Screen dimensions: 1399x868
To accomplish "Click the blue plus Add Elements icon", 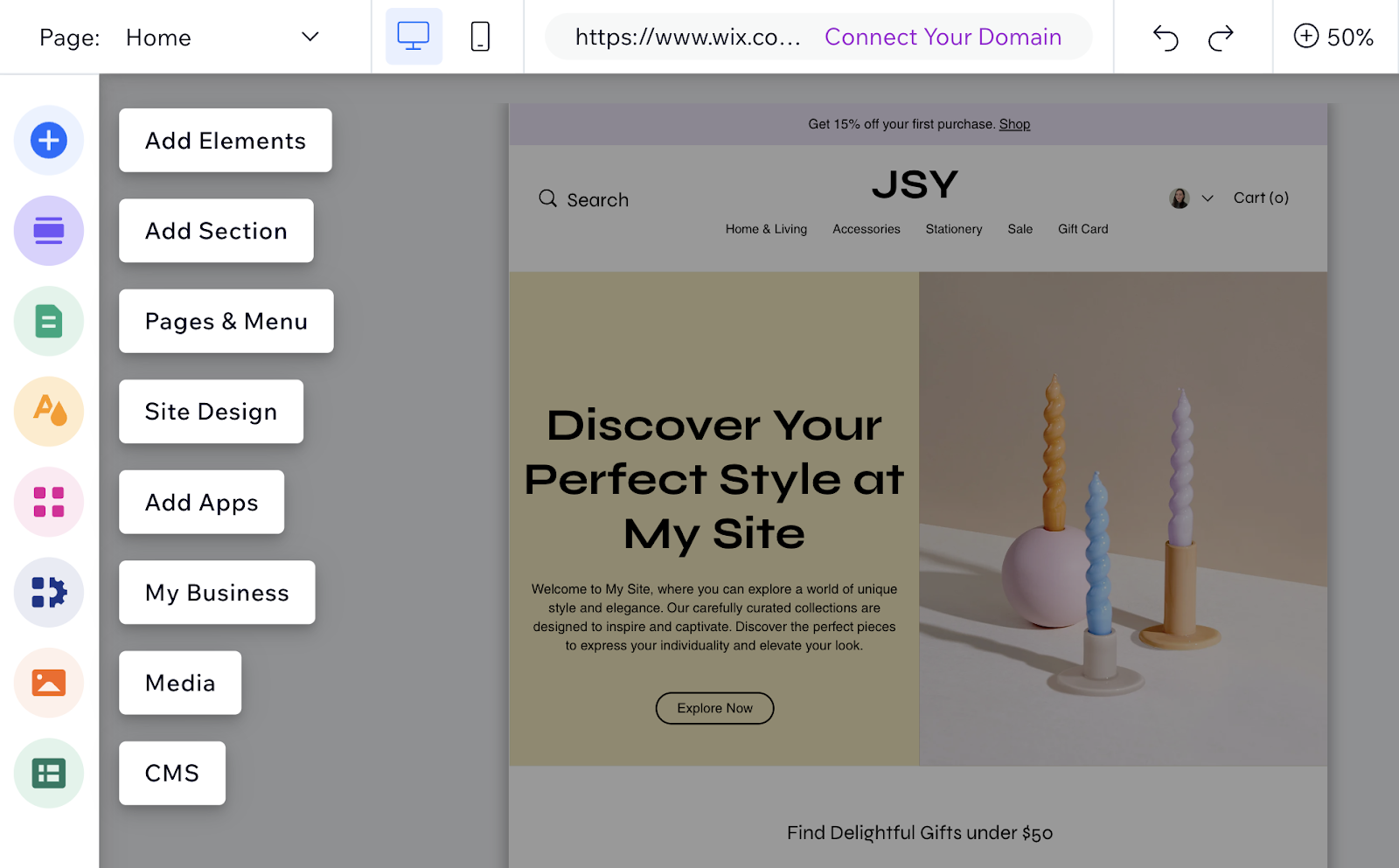I will coord(49,140).
